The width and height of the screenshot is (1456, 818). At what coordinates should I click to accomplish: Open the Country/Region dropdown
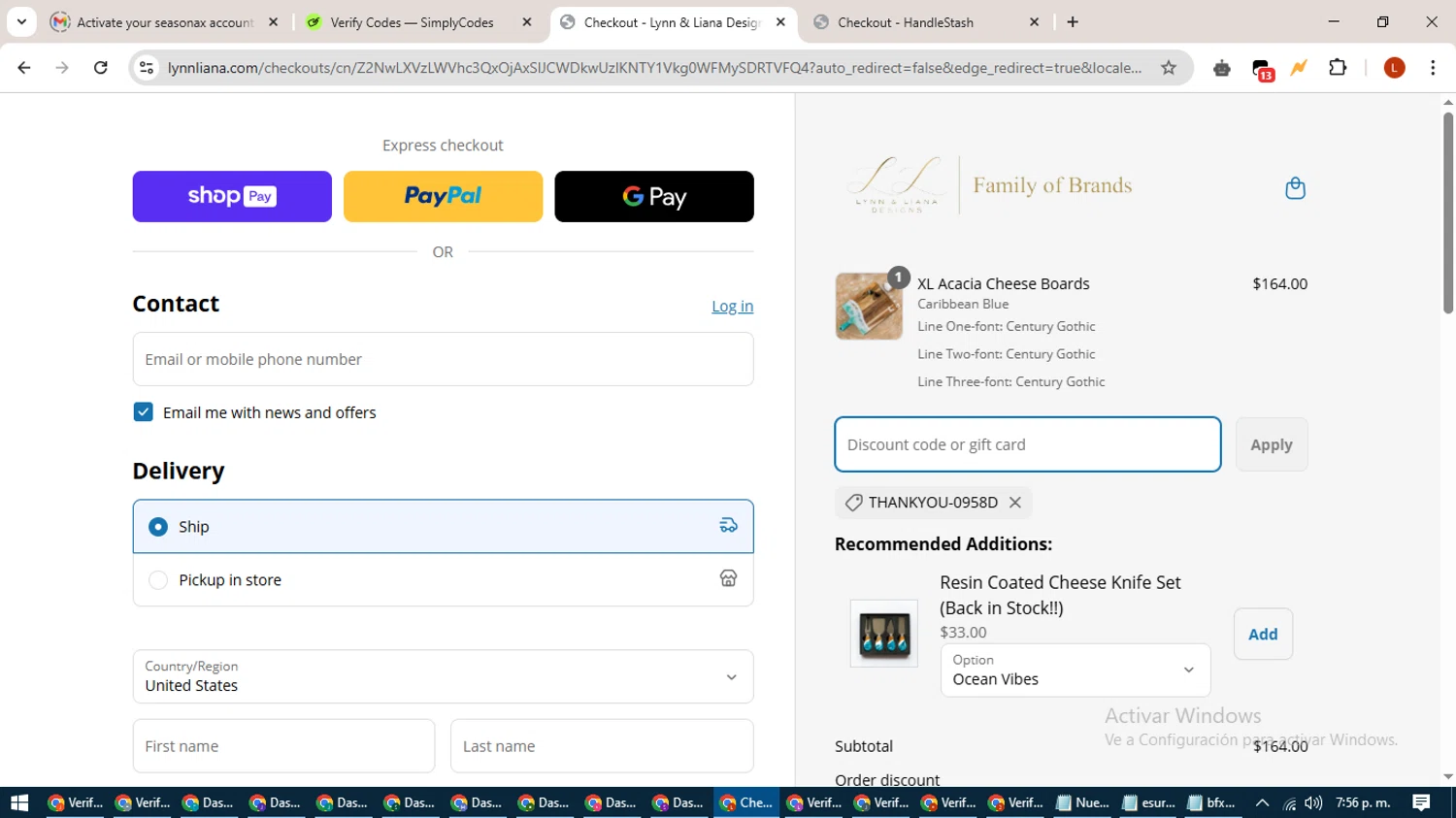coord(443,676)
